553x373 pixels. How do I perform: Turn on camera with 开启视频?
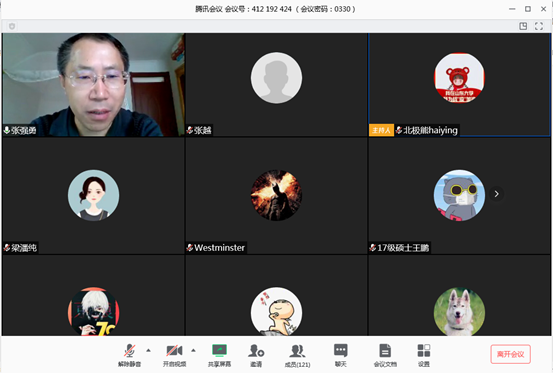coord(174,355)
